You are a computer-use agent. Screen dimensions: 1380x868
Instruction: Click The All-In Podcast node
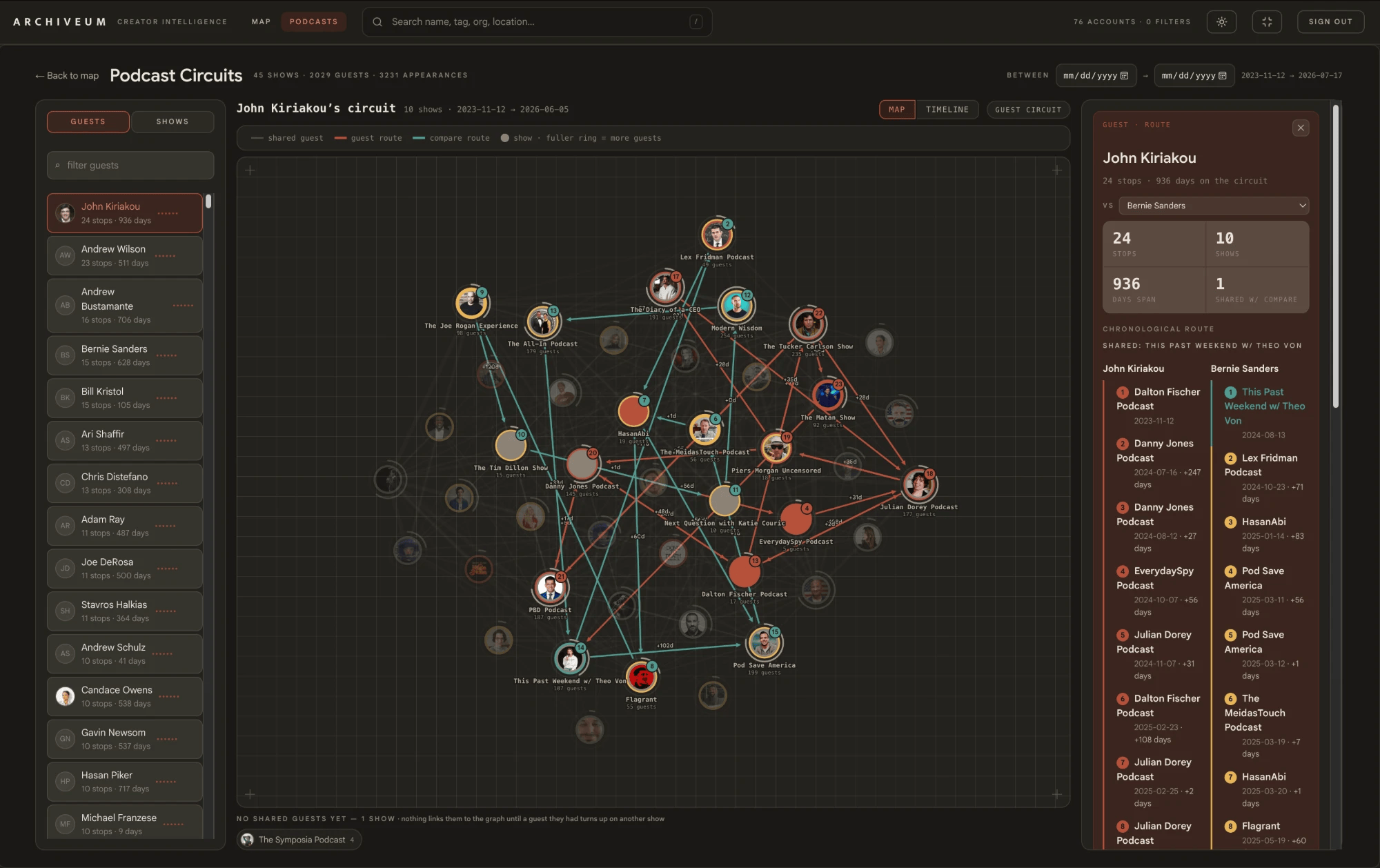543,322
